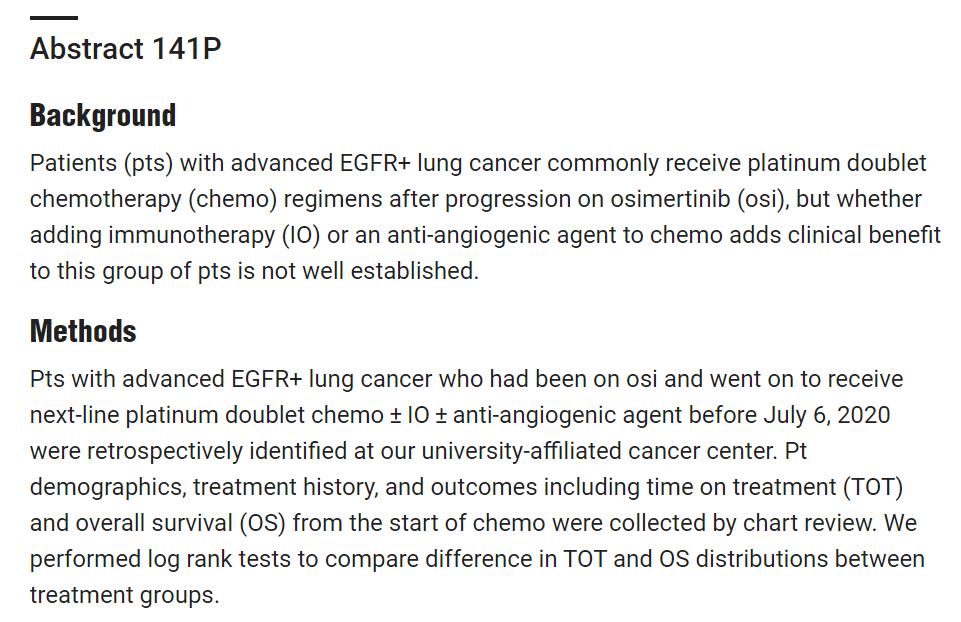961x622 pixels.
Task: Click 'platinum doublet' in Background paragraph
Action: click(x=837, y=164)
